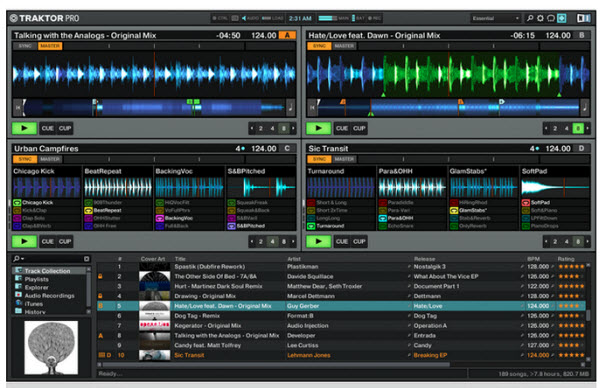Click the Deck B letter badge
Viewport: 600px width, 388px height.
click(582, 35)
